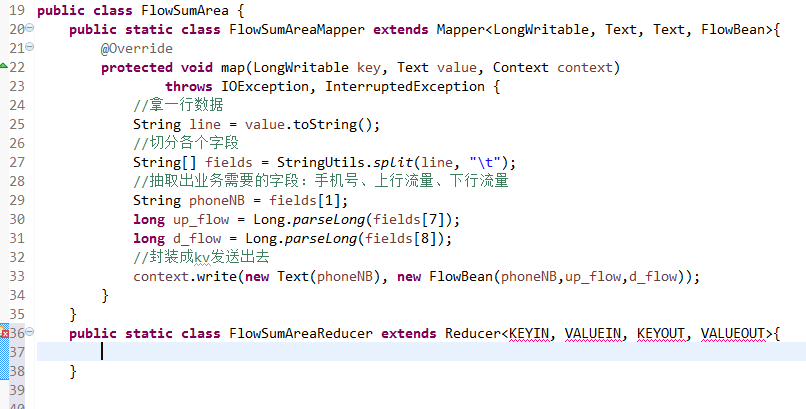The image size is (806, 409).
Task: Place cursor on empty line 37
Action: [421, 352]
